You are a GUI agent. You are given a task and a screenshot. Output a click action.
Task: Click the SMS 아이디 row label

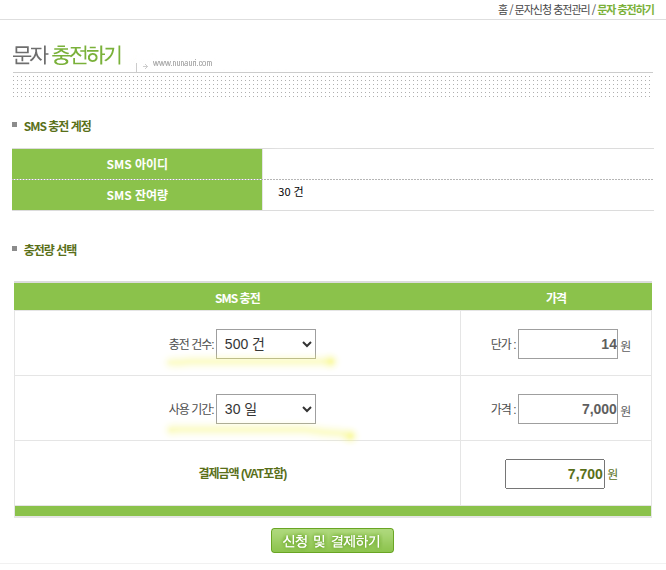[x=137, y=164]
